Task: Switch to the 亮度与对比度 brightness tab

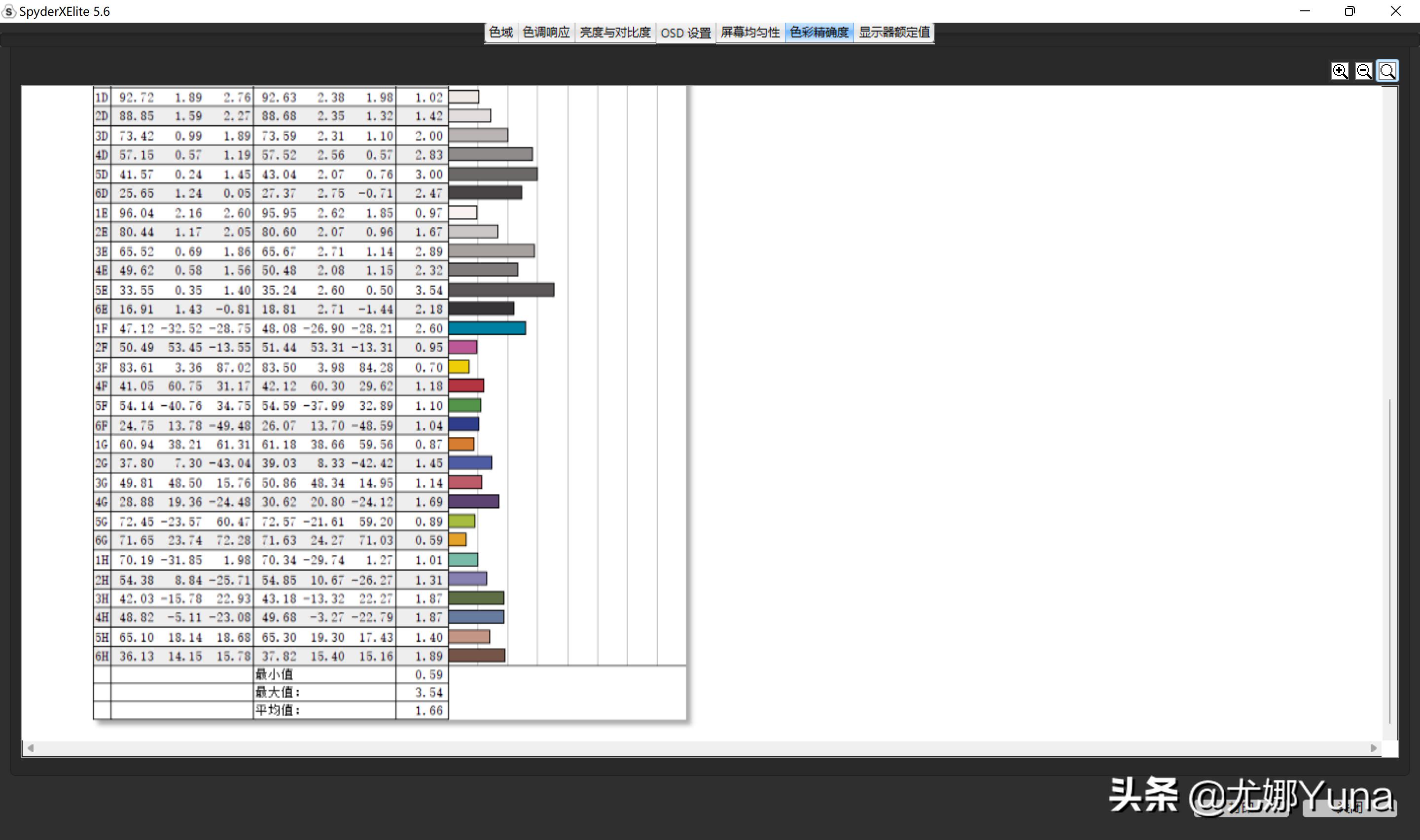Action: (615, 32)
